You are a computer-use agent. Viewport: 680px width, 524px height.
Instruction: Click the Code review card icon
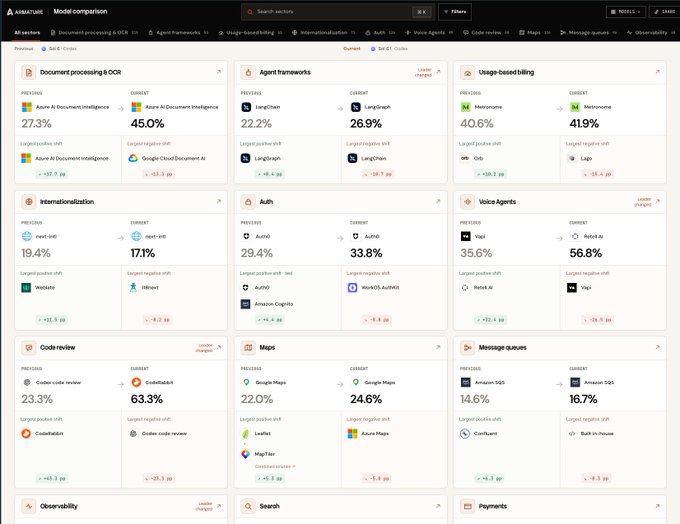(29, 347)
